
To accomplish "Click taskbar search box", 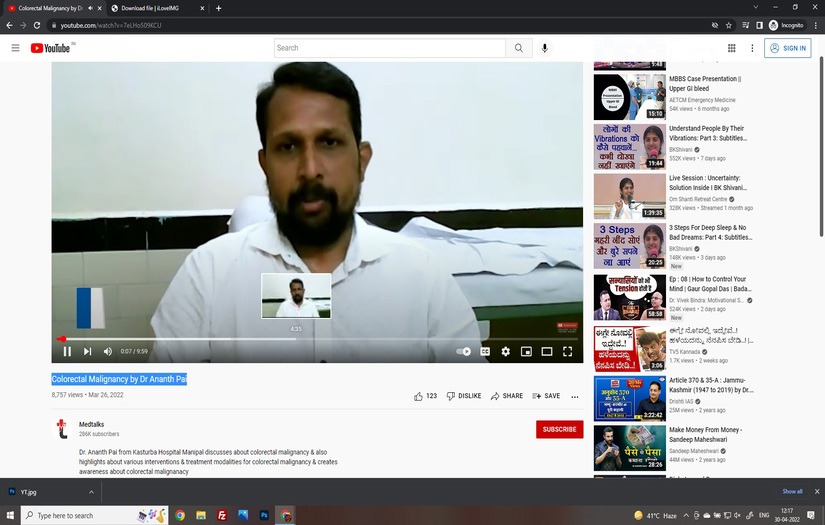I will pos(95,515).
